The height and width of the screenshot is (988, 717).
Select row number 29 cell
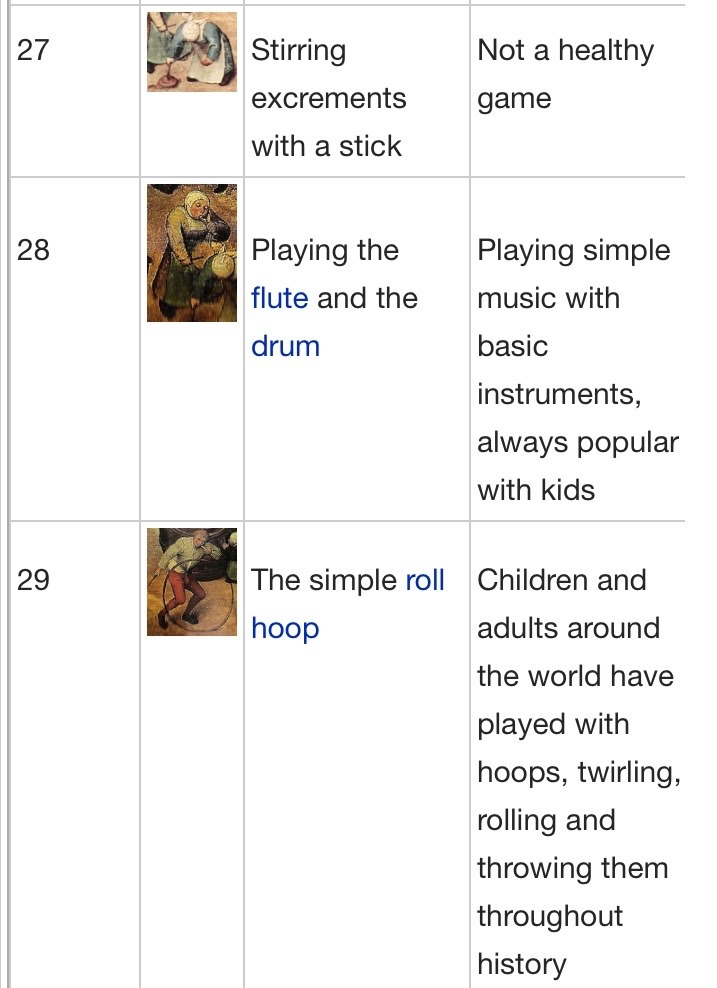pyautogui.click(x=33, y=580)
